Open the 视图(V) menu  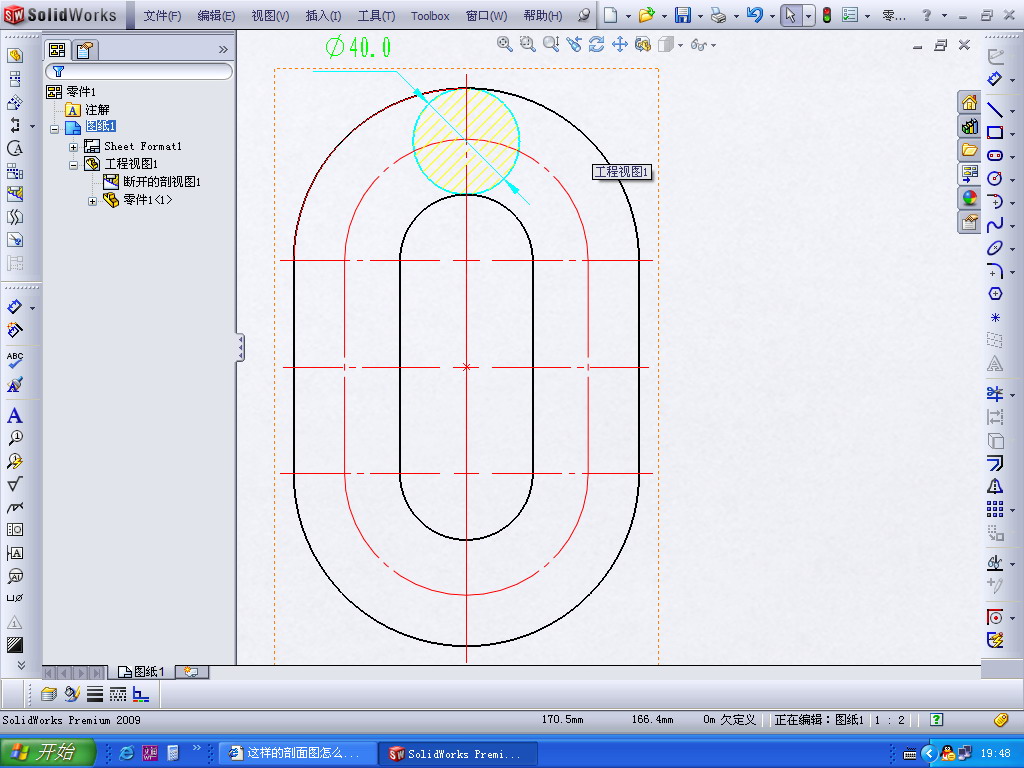pos(270,16)
